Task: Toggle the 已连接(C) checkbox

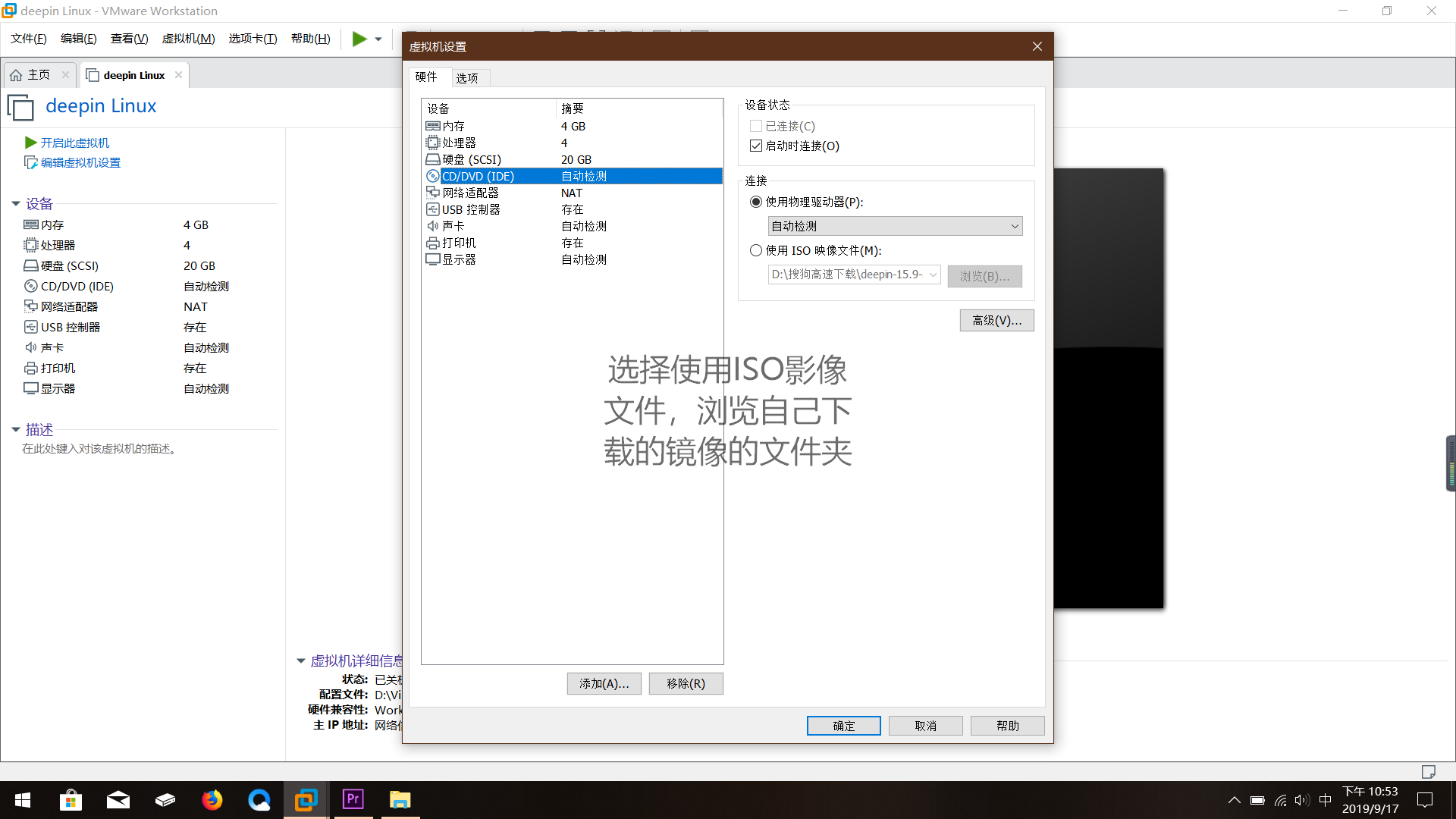Action: pyautogui.click(x=756, y=126)
